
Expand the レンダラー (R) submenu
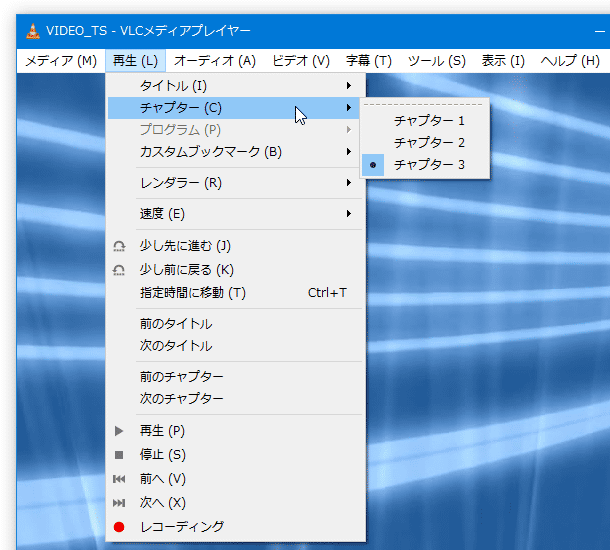coord(235,183)
